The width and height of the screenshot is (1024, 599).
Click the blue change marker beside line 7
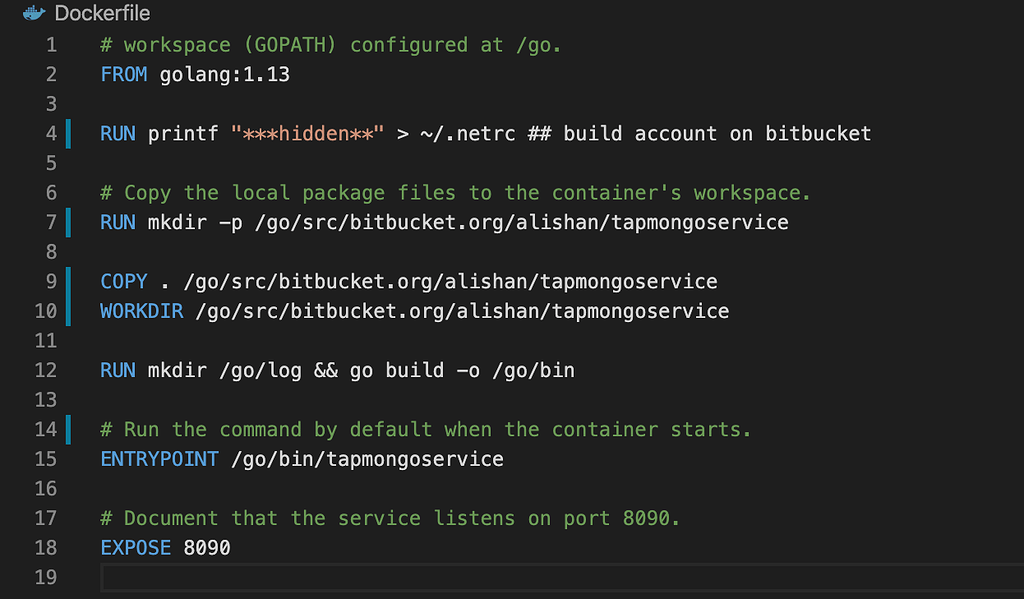(x=68, y=222)
